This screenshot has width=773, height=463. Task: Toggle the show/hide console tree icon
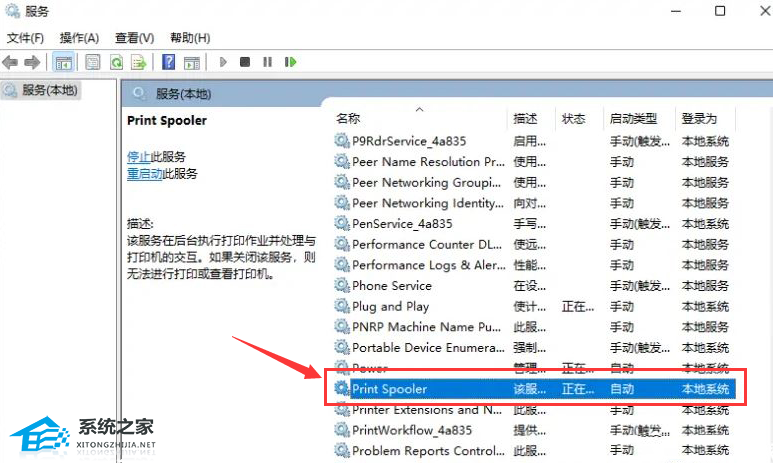pyautogui.click(x=64, y=62)
